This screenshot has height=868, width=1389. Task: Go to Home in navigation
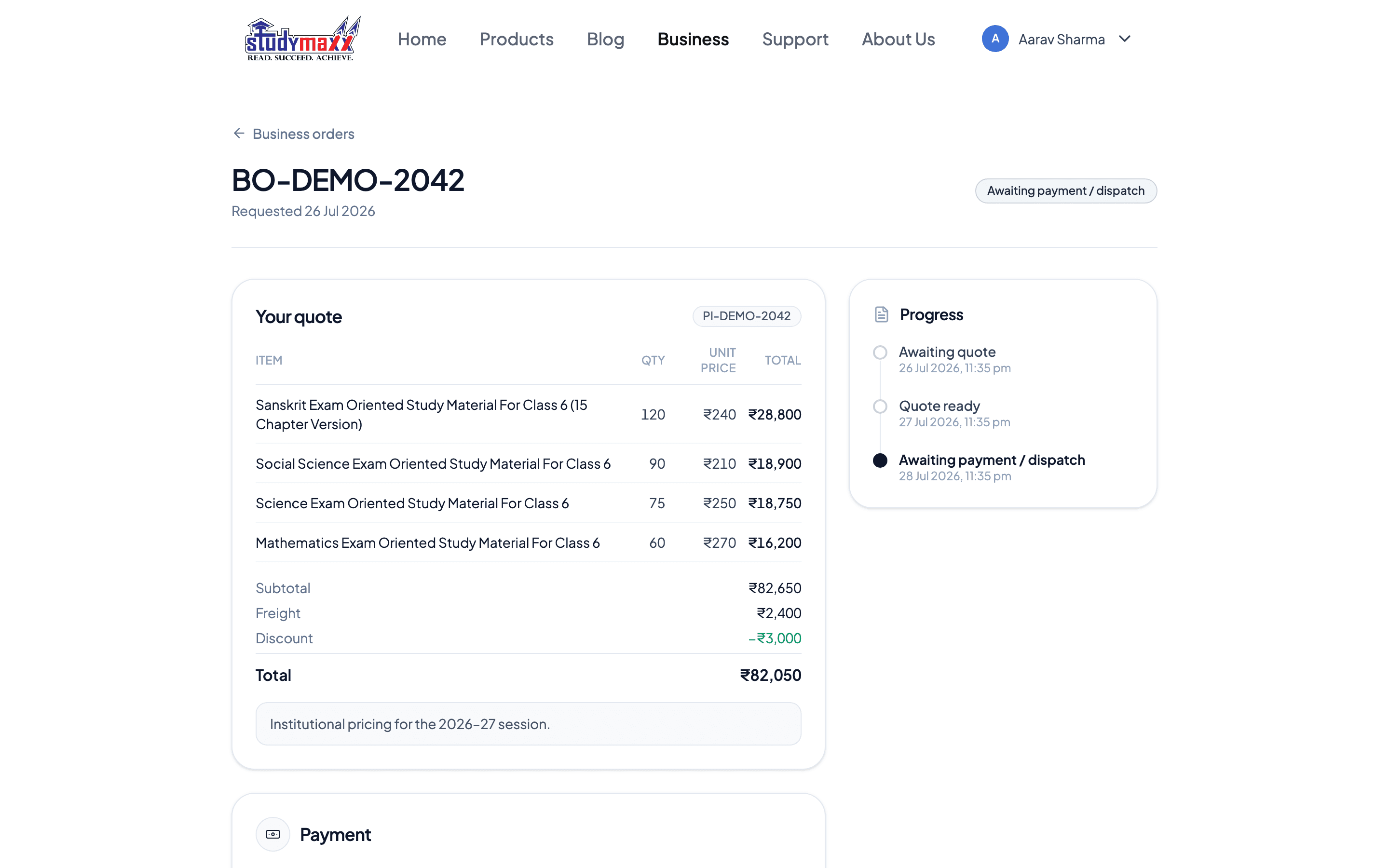click(422, 39)
